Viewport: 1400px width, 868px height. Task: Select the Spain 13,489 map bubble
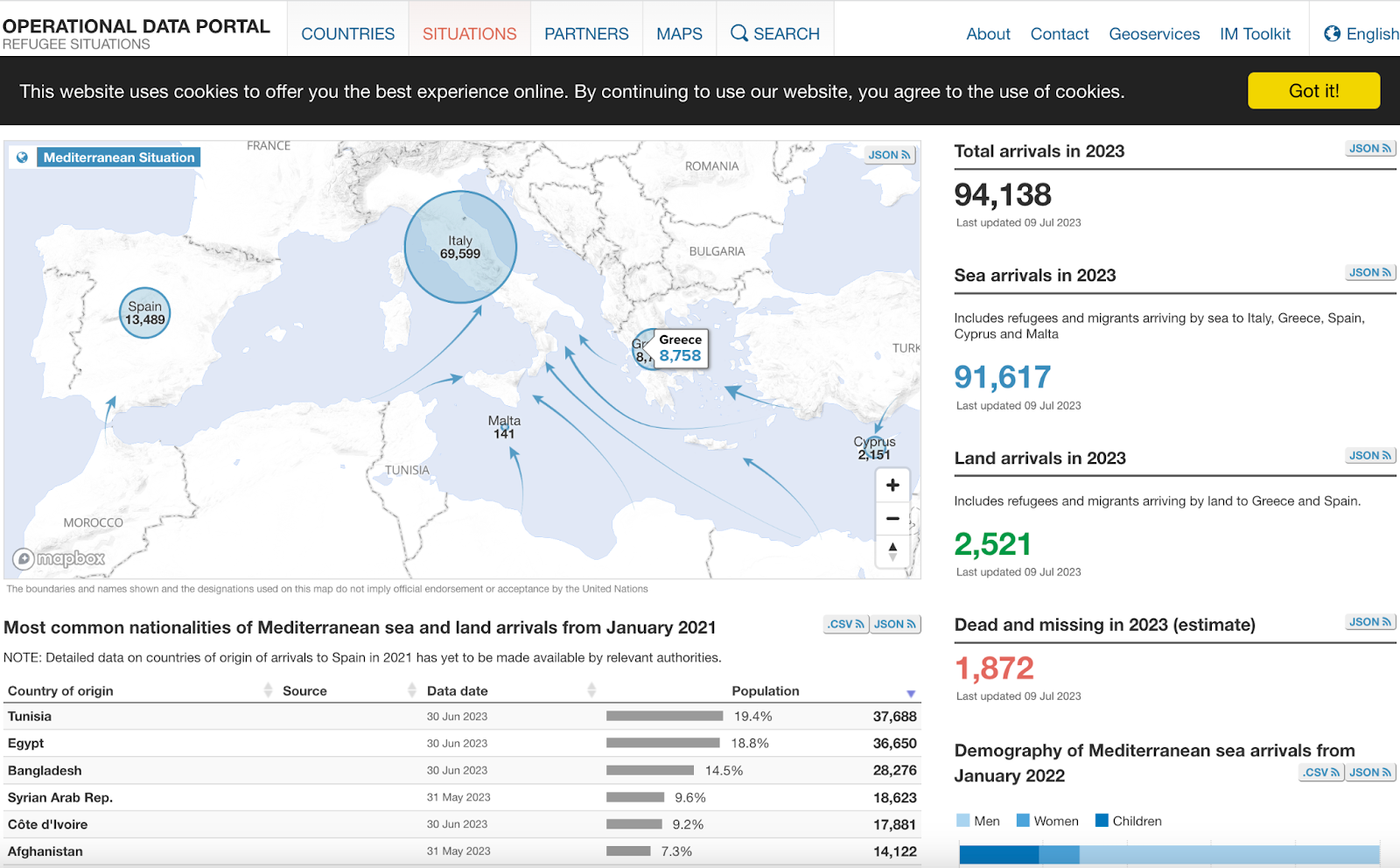tap(144, 313)
